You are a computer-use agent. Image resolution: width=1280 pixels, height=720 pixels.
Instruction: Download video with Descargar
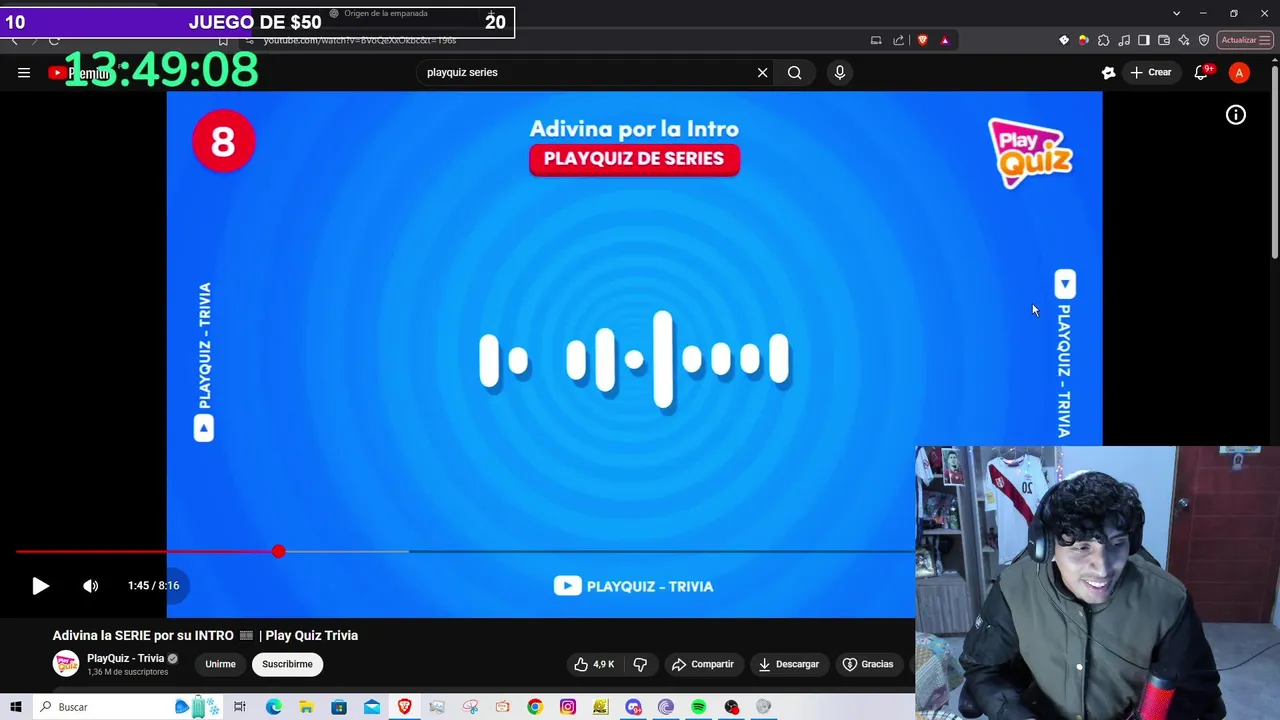[x=789, y=664]
